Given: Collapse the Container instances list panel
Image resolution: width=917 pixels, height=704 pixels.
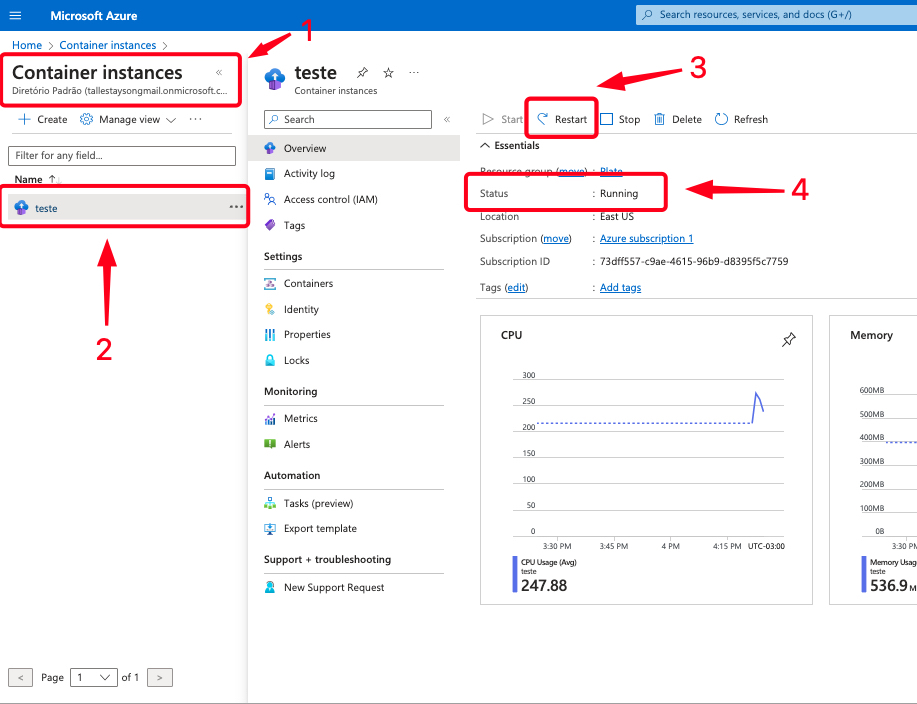Looking at the screenshot, I should [219, 73].
